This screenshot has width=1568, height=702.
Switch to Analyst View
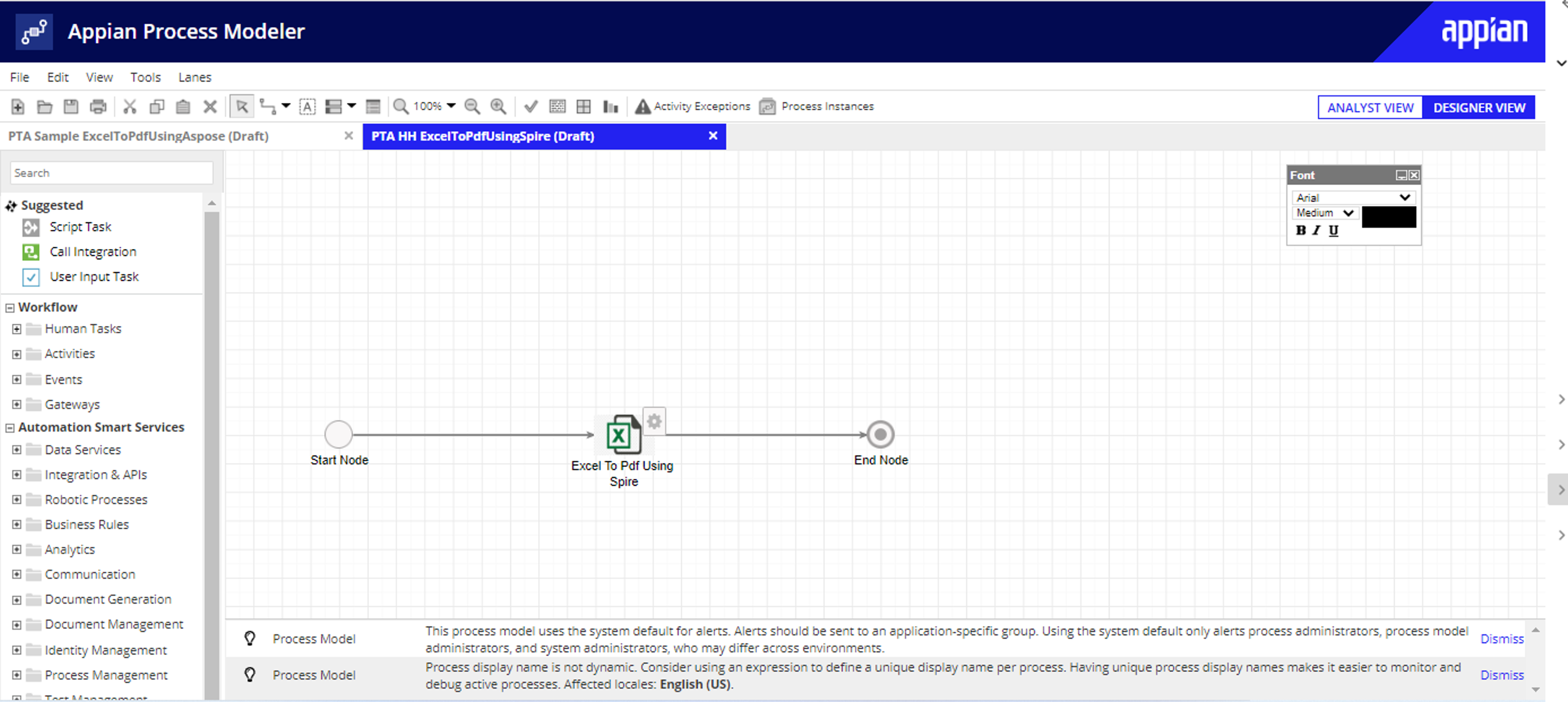pyautogui.click(x=1370, y=108)
